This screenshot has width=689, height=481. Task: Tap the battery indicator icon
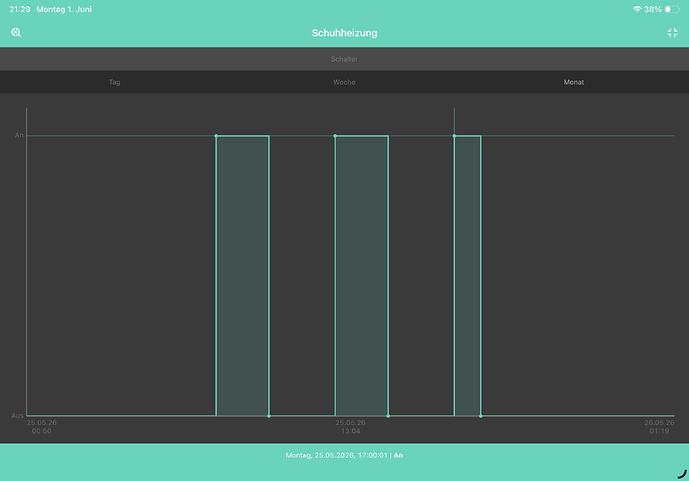point(672,9)
